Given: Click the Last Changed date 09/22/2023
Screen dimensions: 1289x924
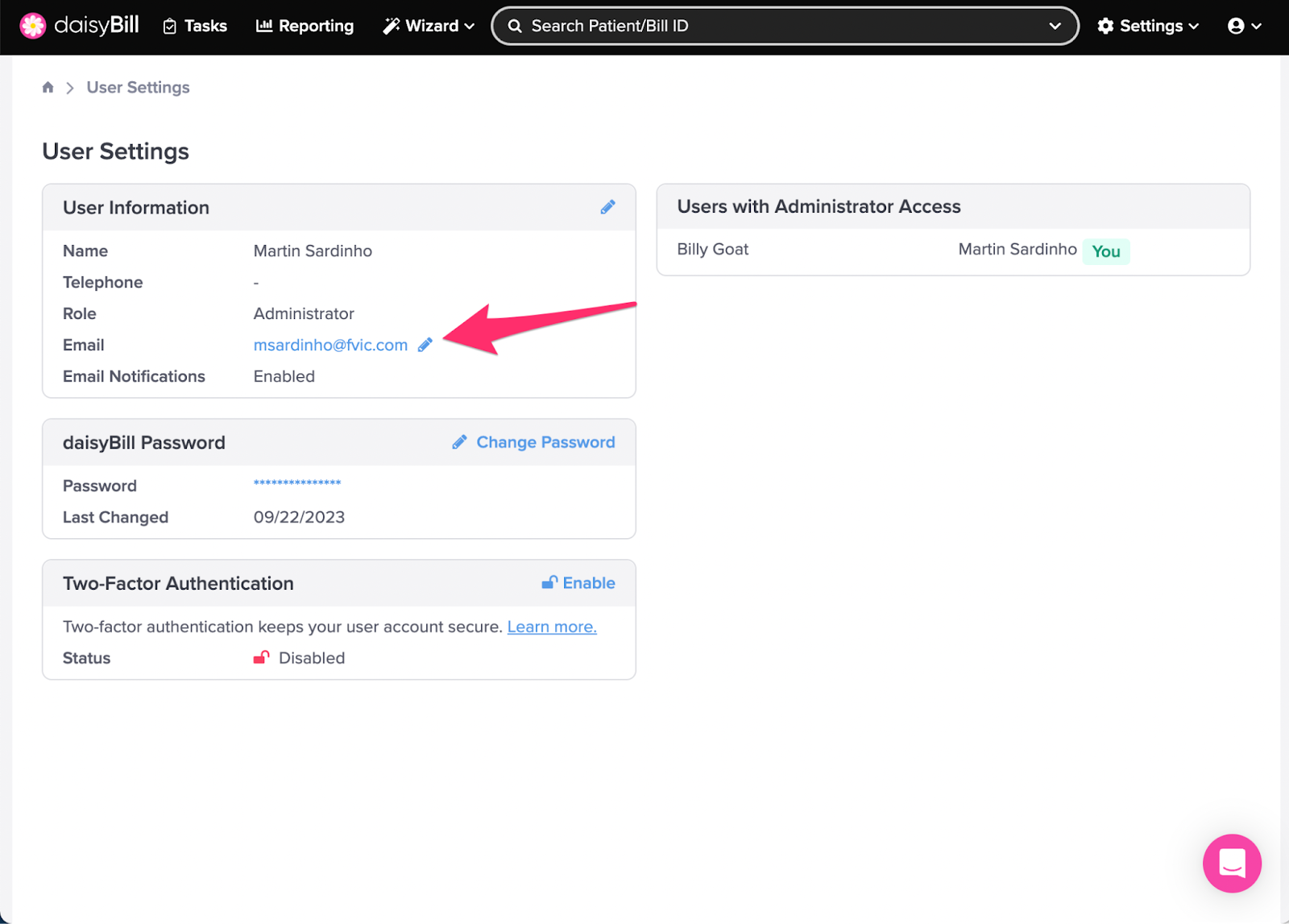Looking at the screenshot, I should [x=299, y=517].
